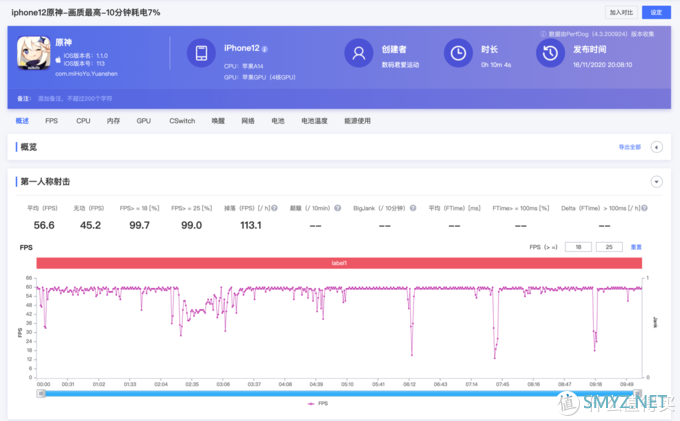The width and height of the screenshot is (680, 421).
Task: Open help icon beside Delta FTime metric
Action: pos(644,208)
